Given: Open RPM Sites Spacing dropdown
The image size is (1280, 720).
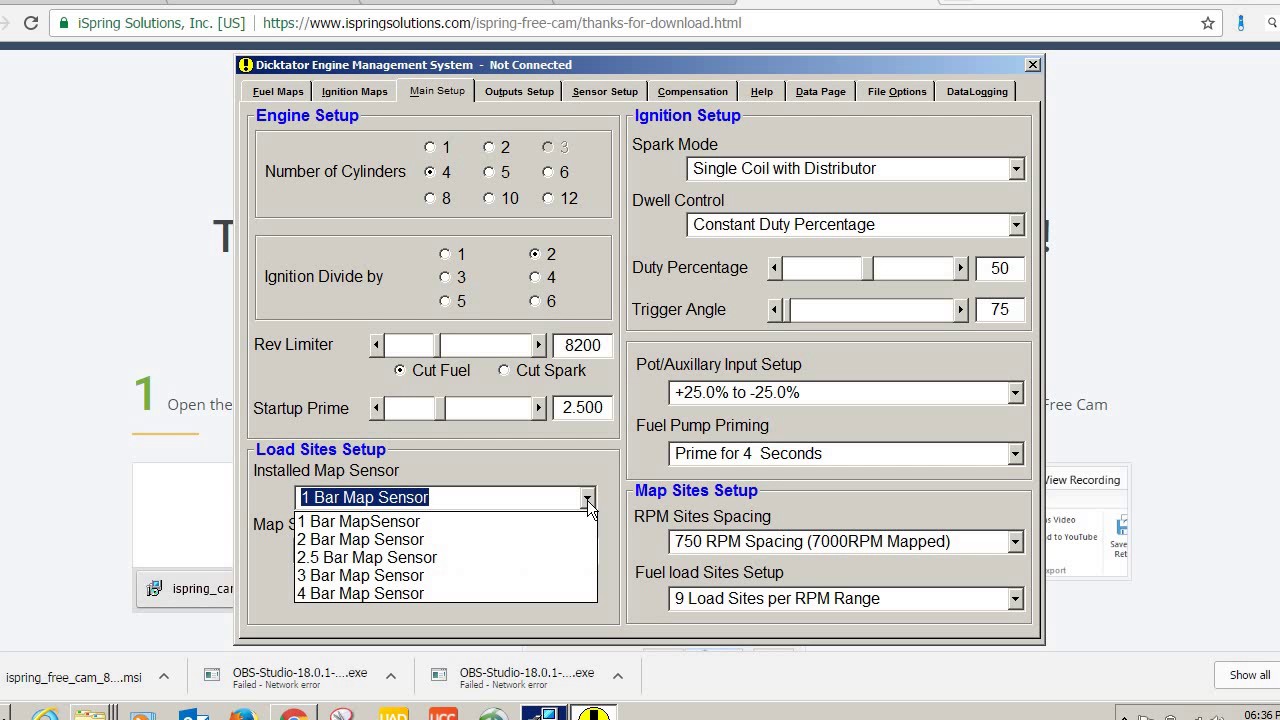Looking at the screenshot, I should [x=1015, y=542].
